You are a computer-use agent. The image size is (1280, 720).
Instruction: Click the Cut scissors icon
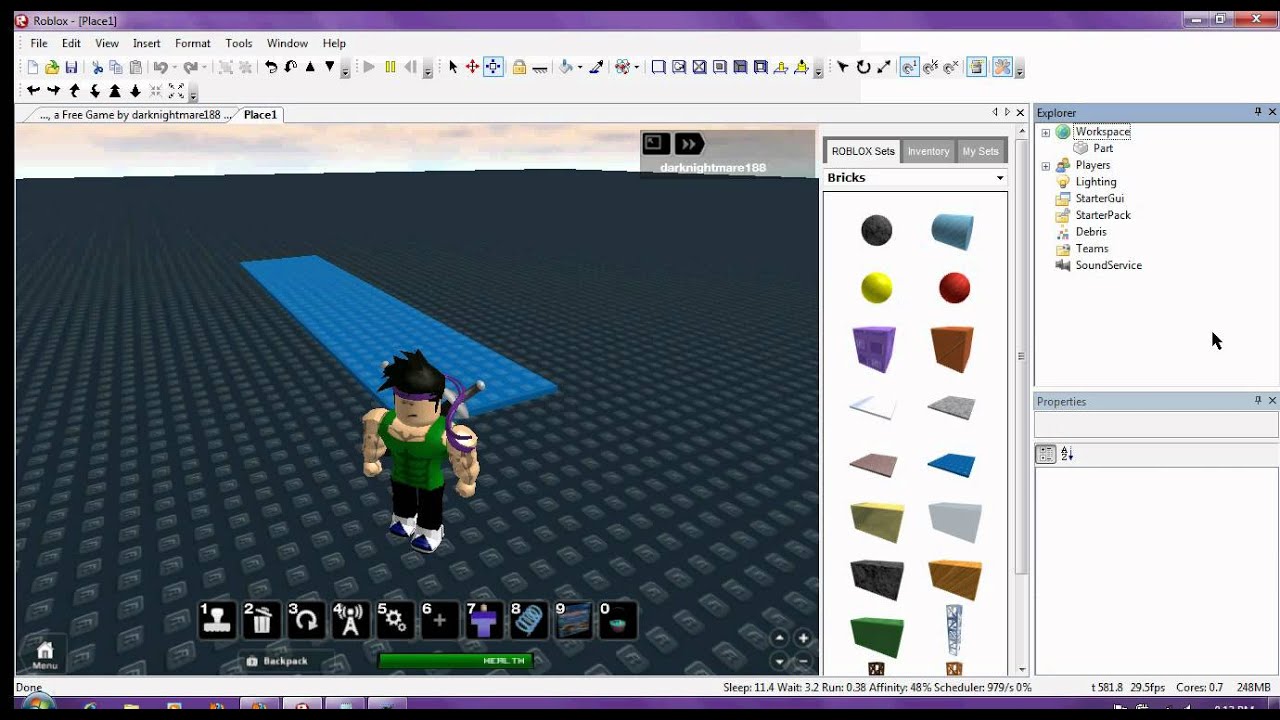click(x=97, y=67)
